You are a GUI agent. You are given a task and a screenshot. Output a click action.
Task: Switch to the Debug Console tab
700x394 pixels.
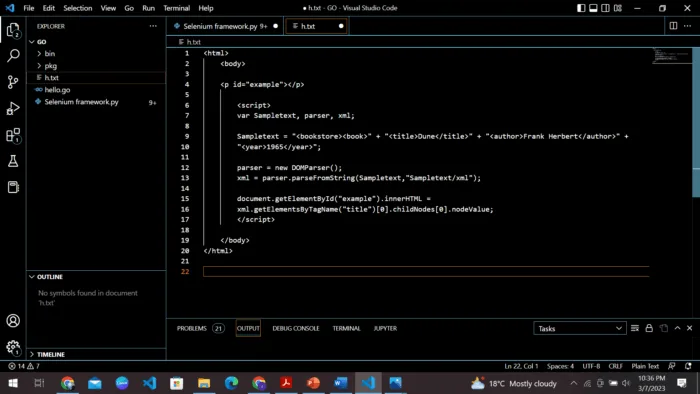click(x=296, y=328)
